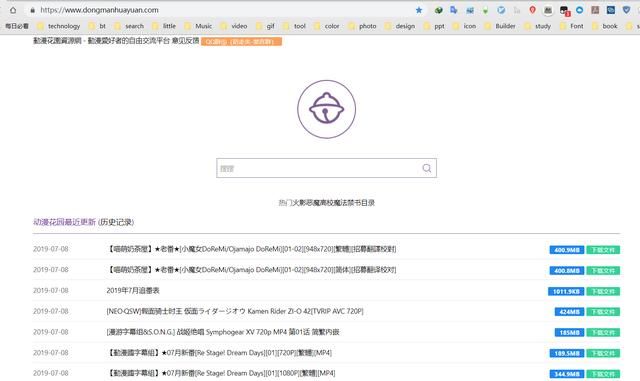Open the study bookmark folder
This screenshot has height=381, width=640.
[538, 26]
